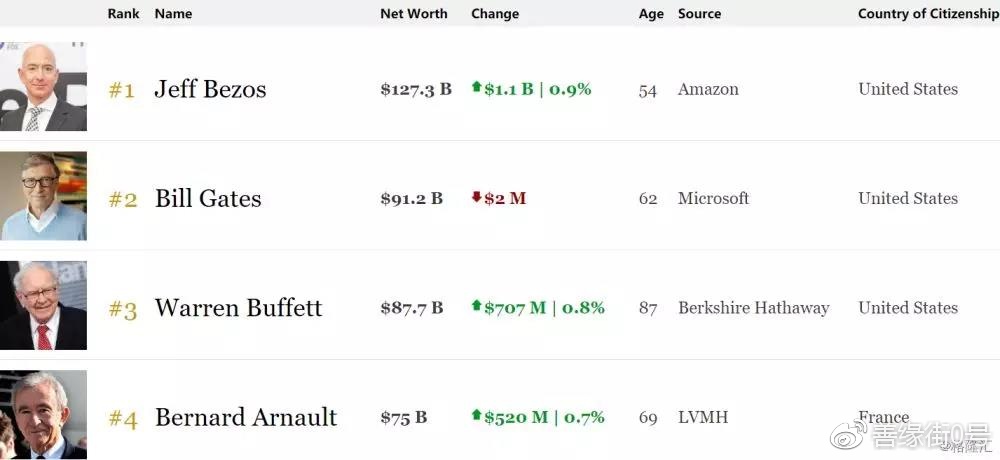The height and width of the screenshot is (460, 1000).
Task: Open Bill Gates profile photo
Action: [x=43, y=196]
